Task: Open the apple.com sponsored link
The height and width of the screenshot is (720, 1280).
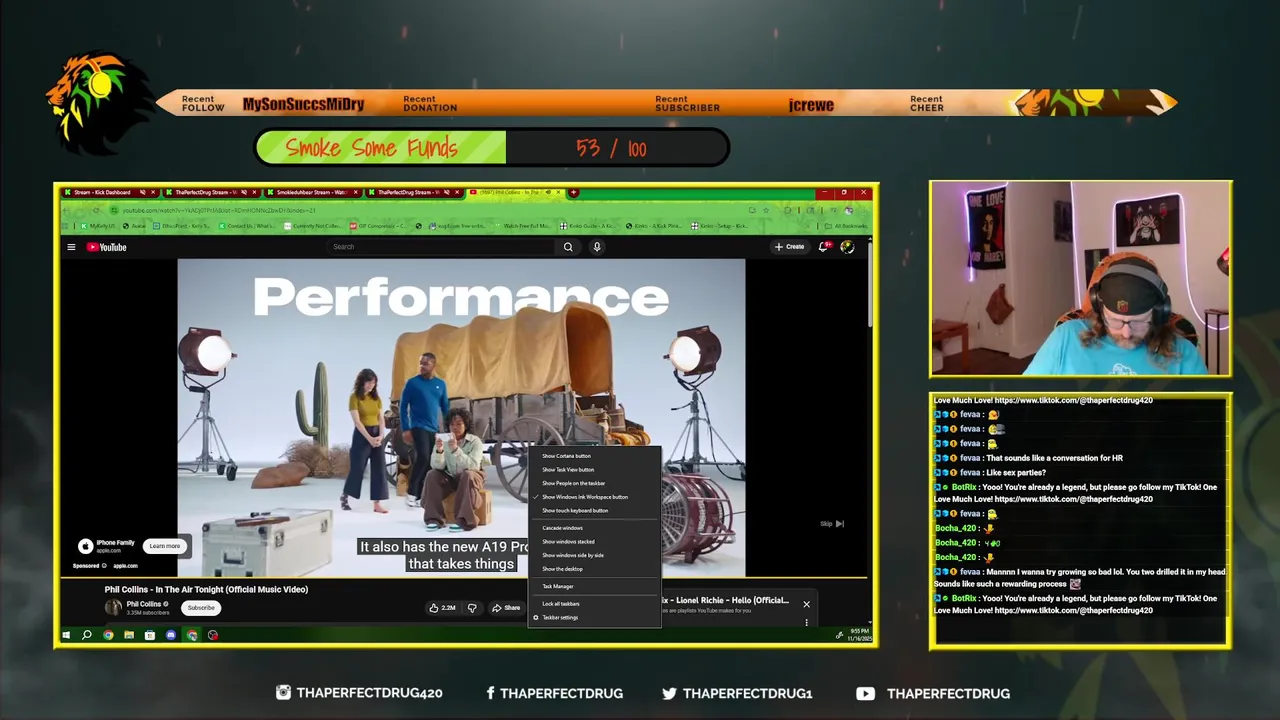Action: coord(125,566)
